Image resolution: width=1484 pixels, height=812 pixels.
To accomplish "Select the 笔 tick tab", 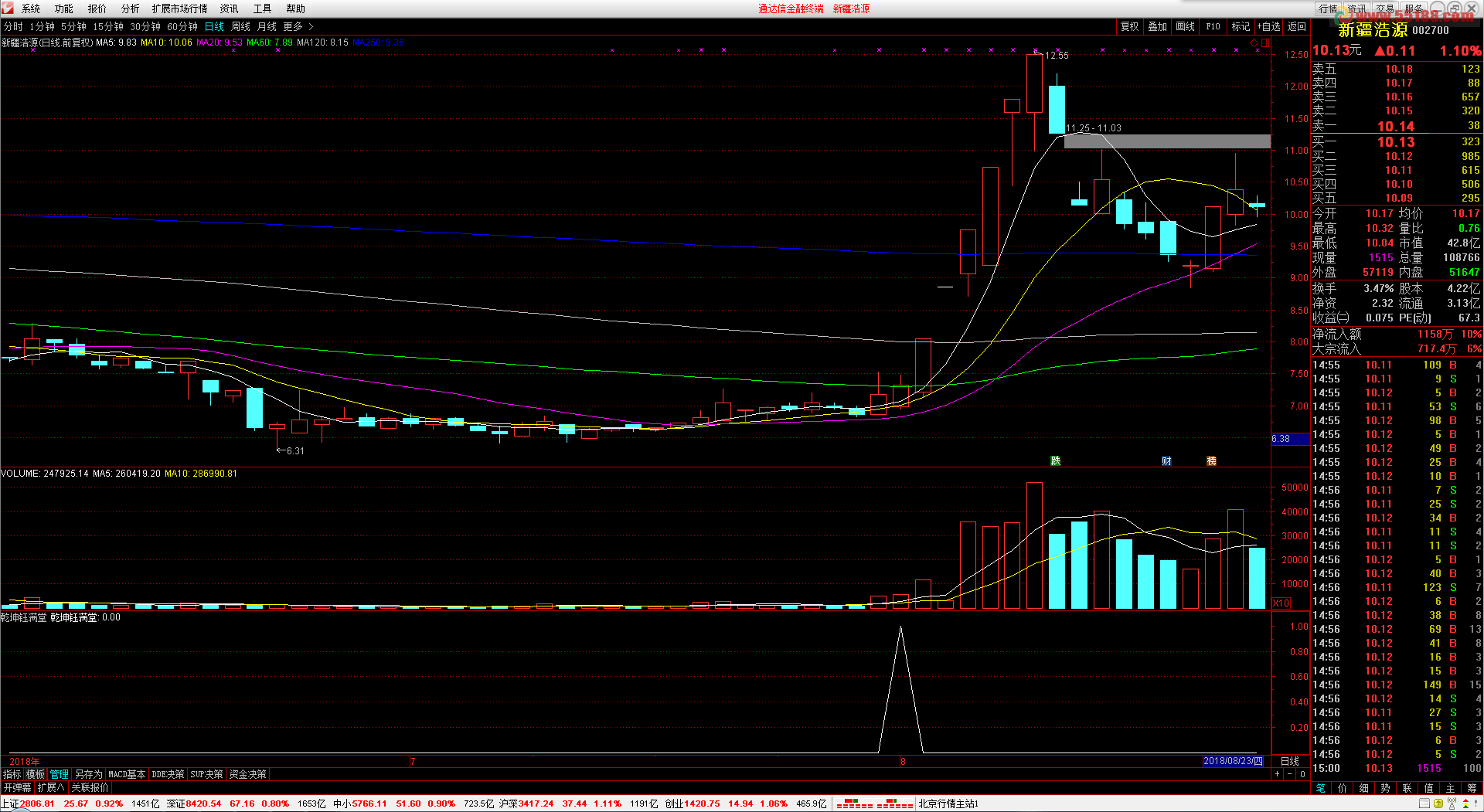I will (x=1321, y=788).
